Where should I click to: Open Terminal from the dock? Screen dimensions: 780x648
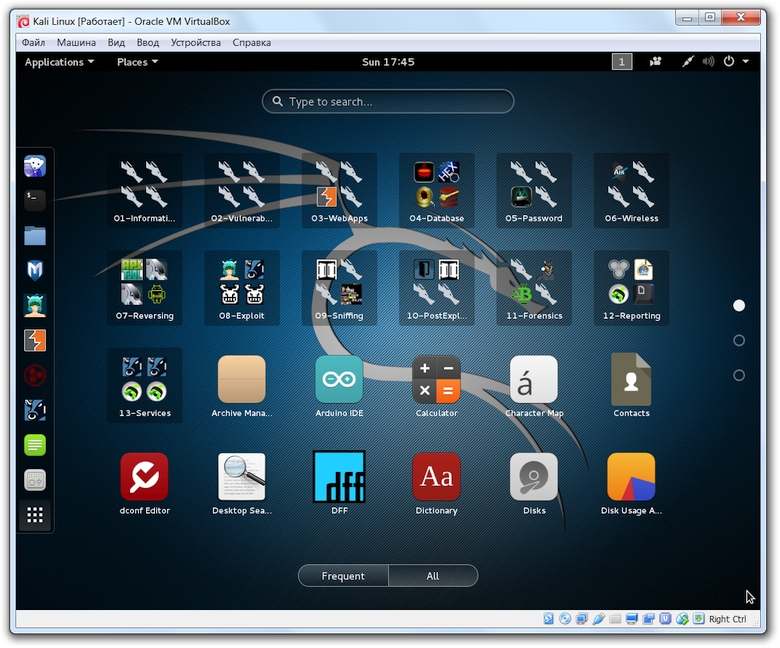coord(35,201)
